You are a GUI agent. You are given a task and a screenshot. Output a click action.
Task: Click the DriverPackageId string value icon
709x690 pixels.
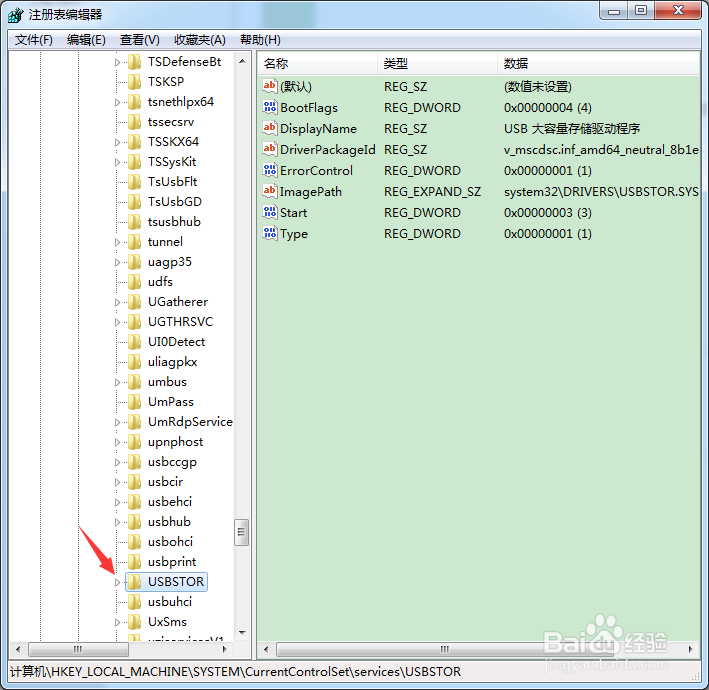269,149
